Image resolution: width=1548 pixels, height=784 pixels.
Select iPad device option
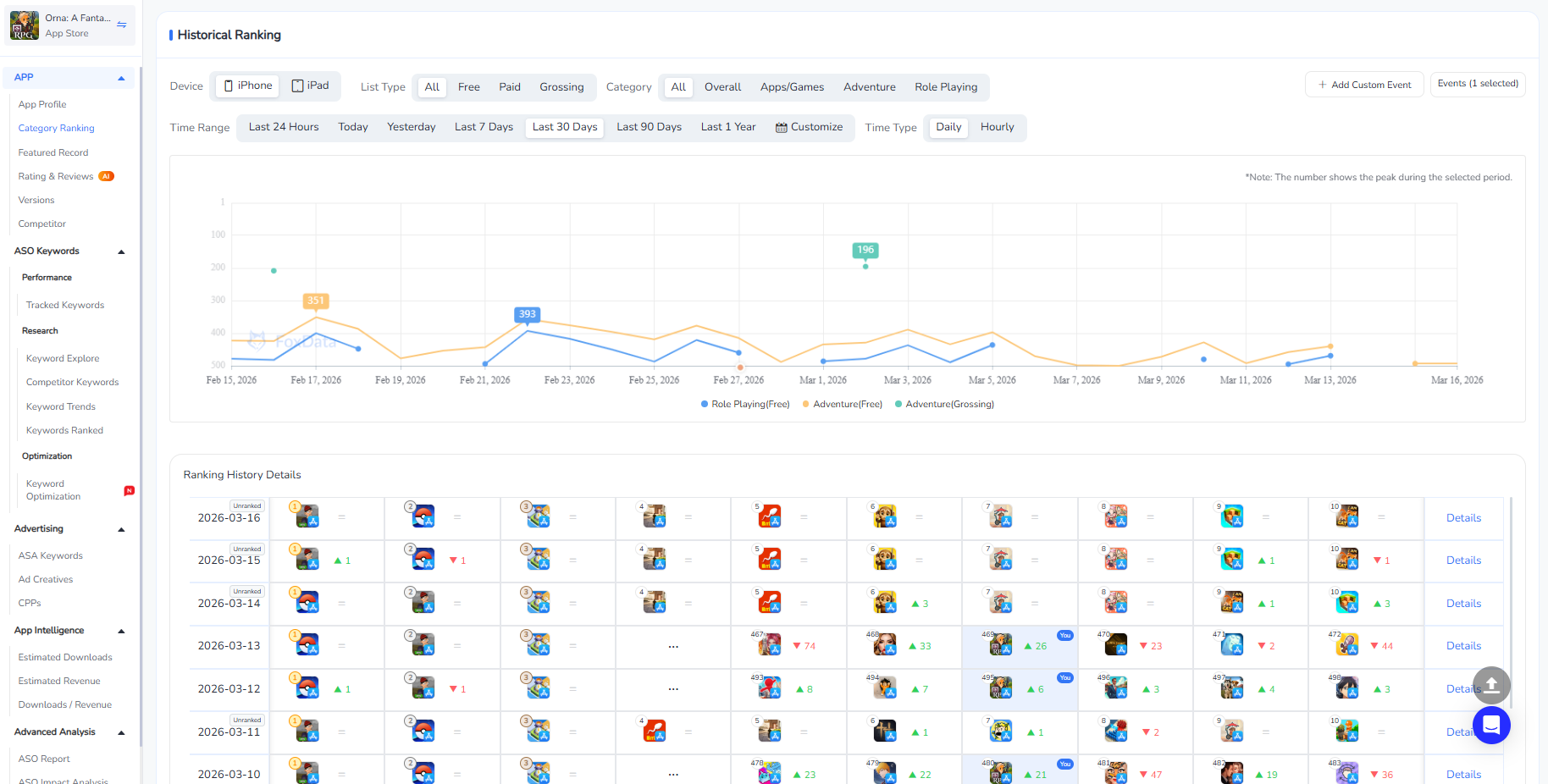click(310, 86)
